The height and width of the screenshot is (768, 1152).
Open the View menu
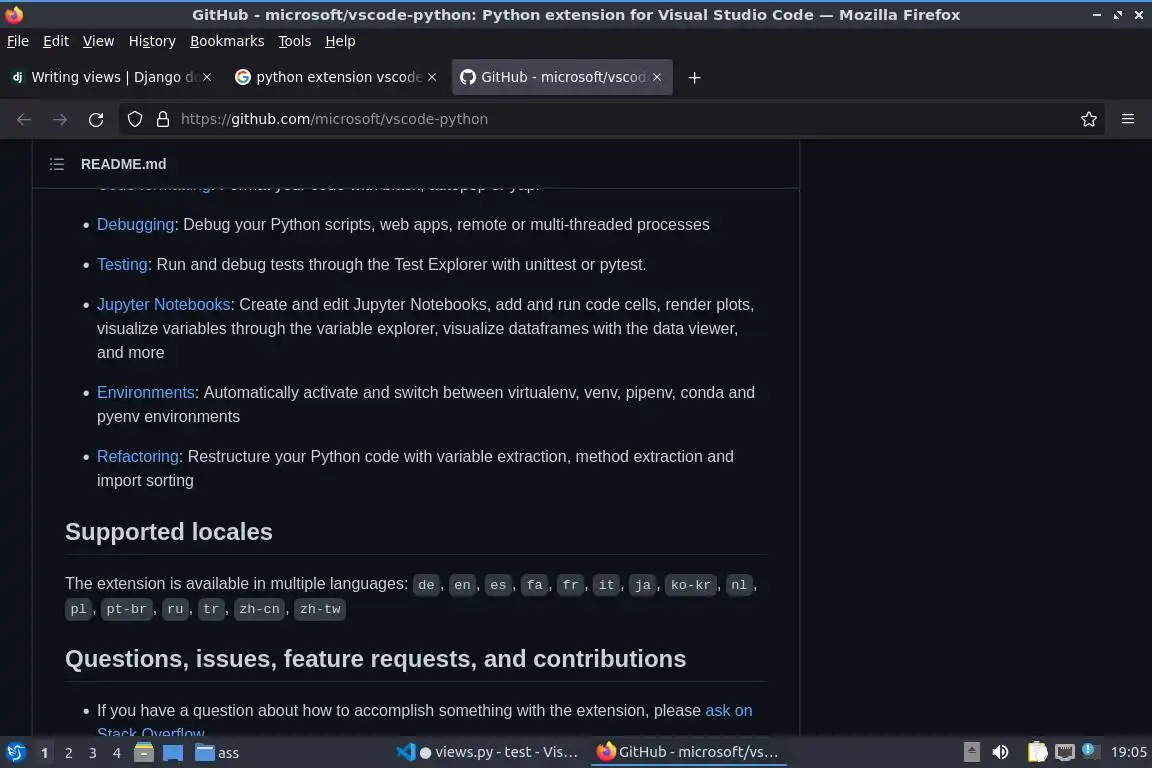click(x=98, y=41)
